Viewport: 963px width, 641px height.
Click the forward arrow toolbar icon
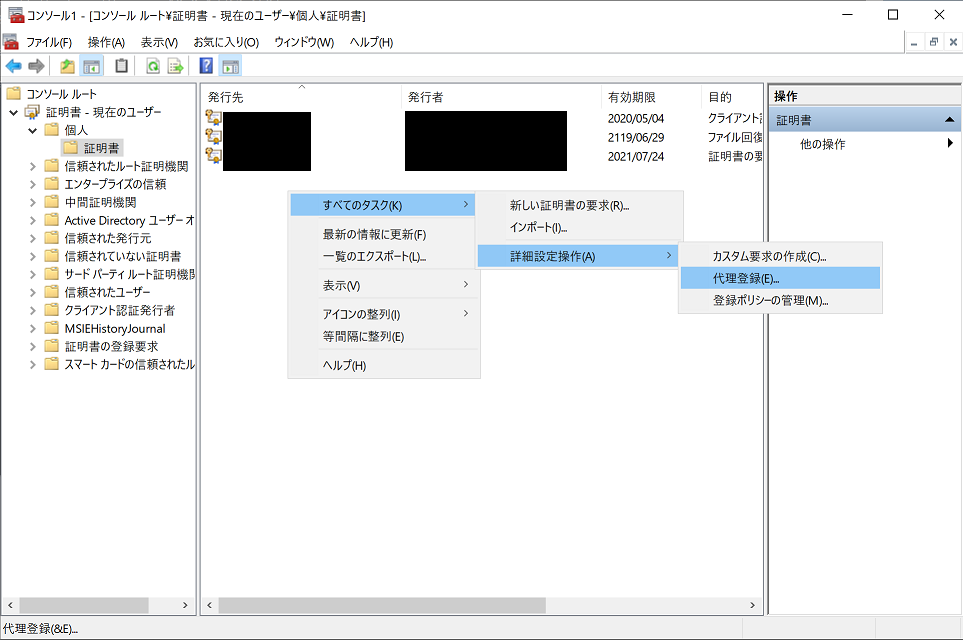pyautogui.click(x=36, y=66)
